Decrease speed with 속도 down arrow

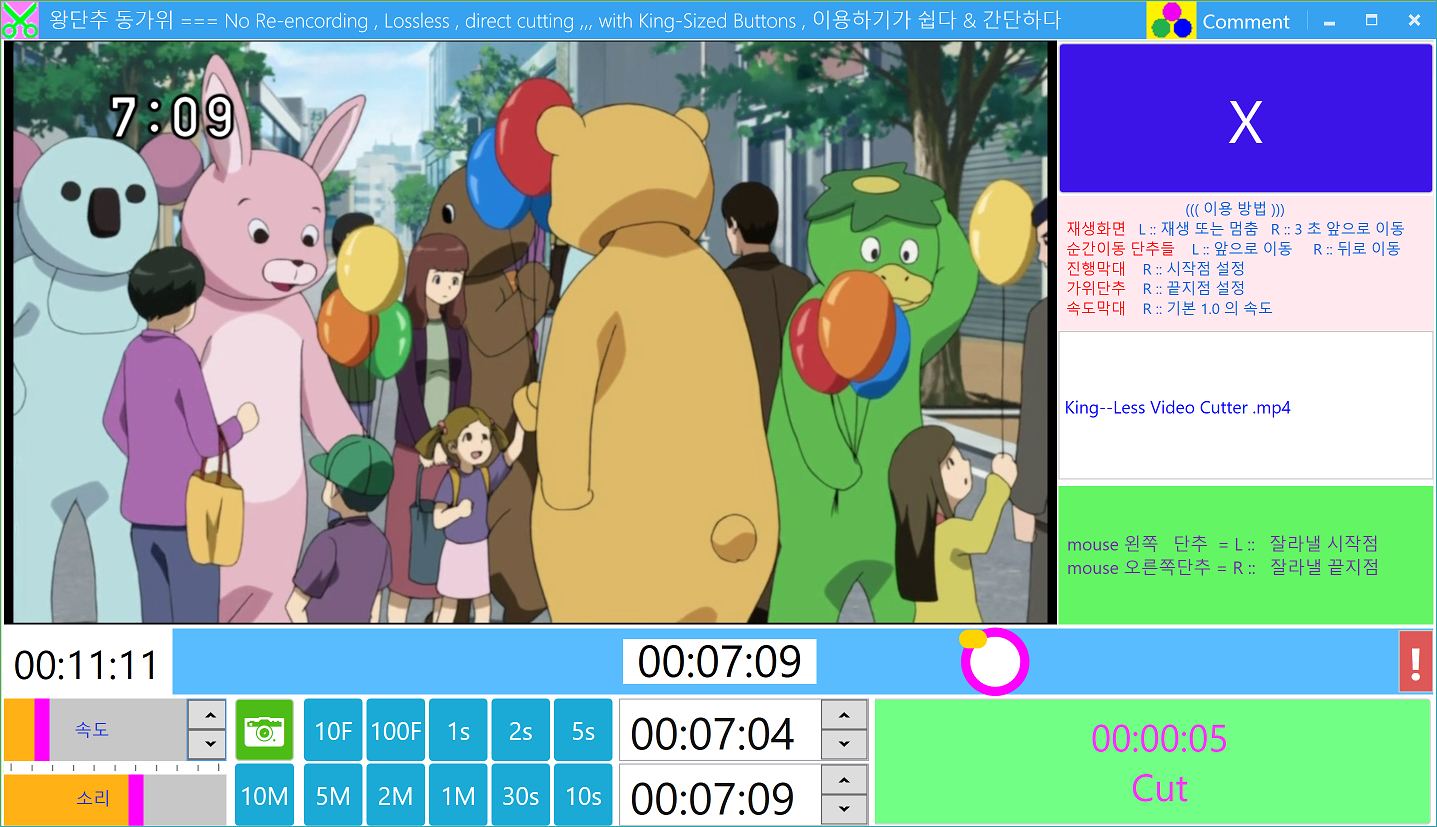[x=208, y=745]
